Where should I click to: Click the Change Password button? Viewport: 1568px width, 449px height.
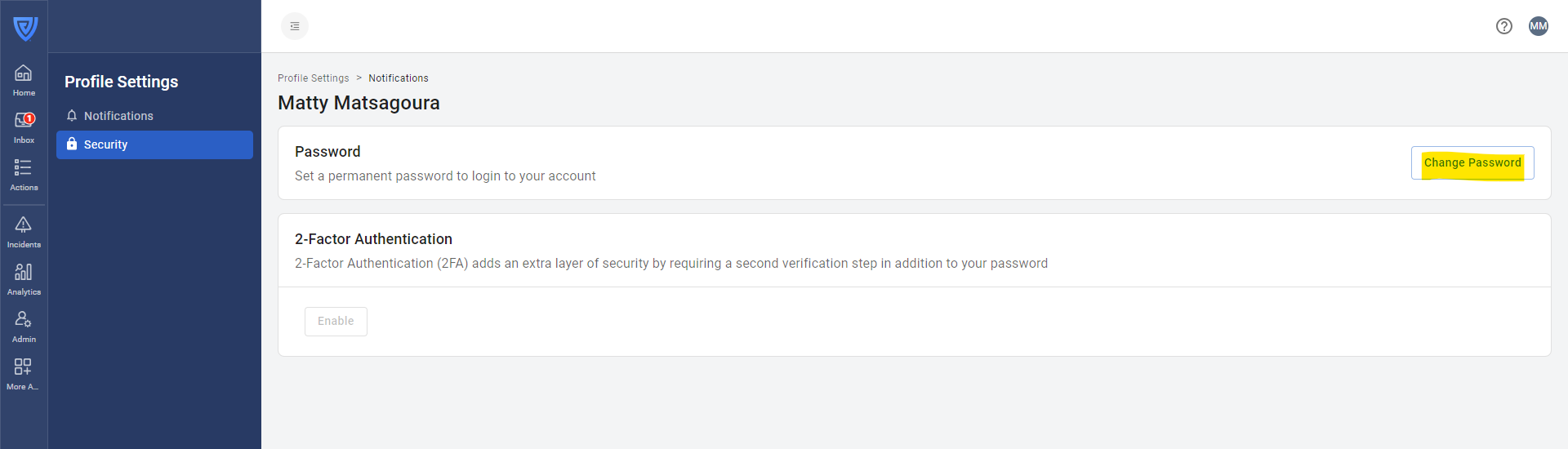(x=1472, y=163)
